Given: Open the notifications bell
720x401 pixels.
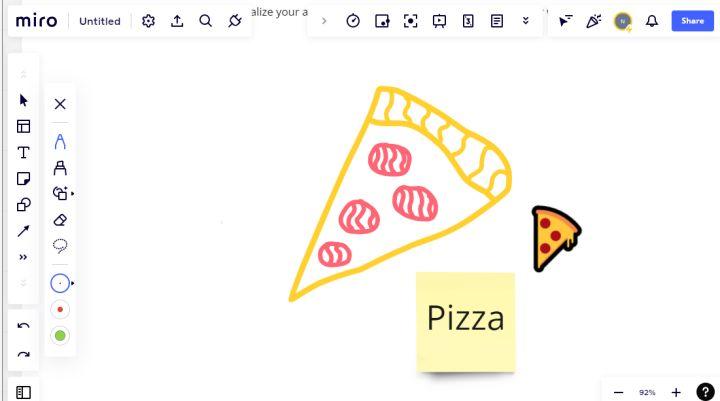Looking at the screenshot, I should pyautogui.click(x=652, y=21).
